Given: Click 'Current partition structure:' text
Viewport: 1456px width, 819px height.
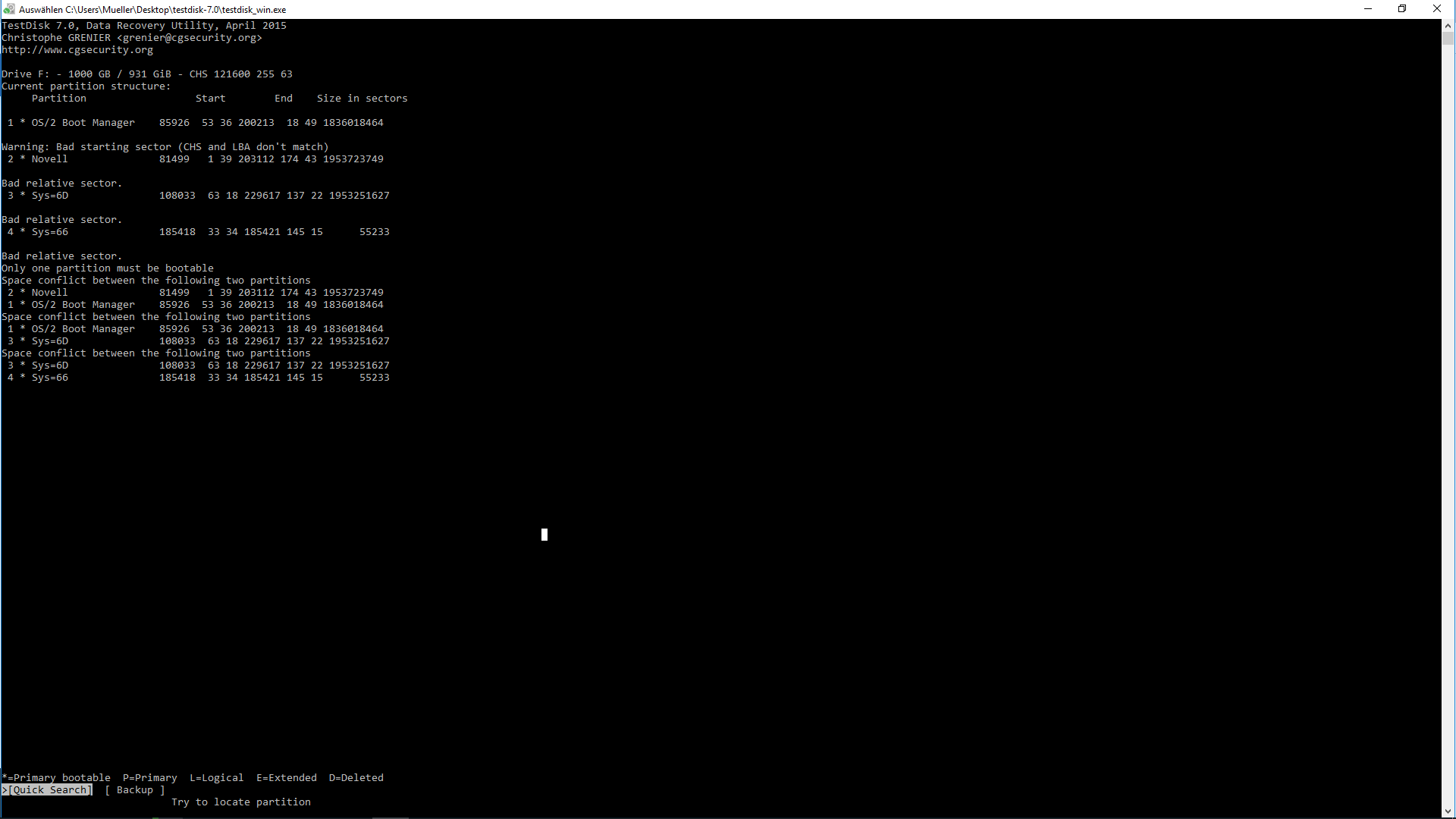Looking at the screenshot, I should pos(86,86).
